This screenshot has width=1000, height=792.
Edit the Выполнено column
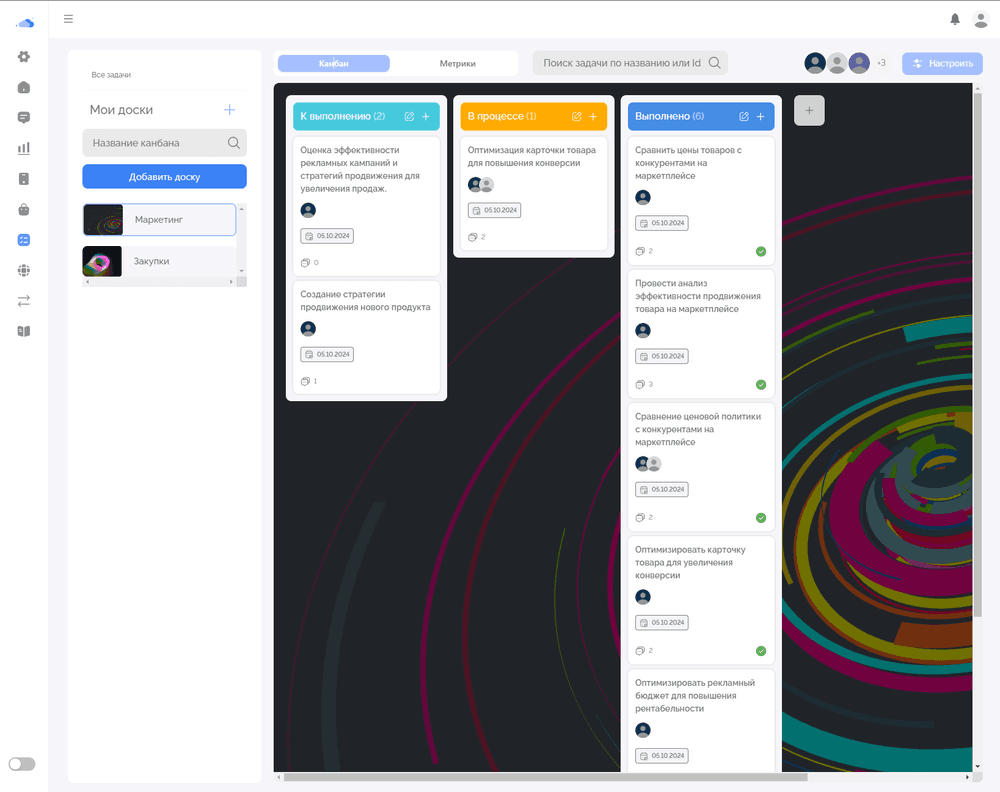[x=744, y=116]
